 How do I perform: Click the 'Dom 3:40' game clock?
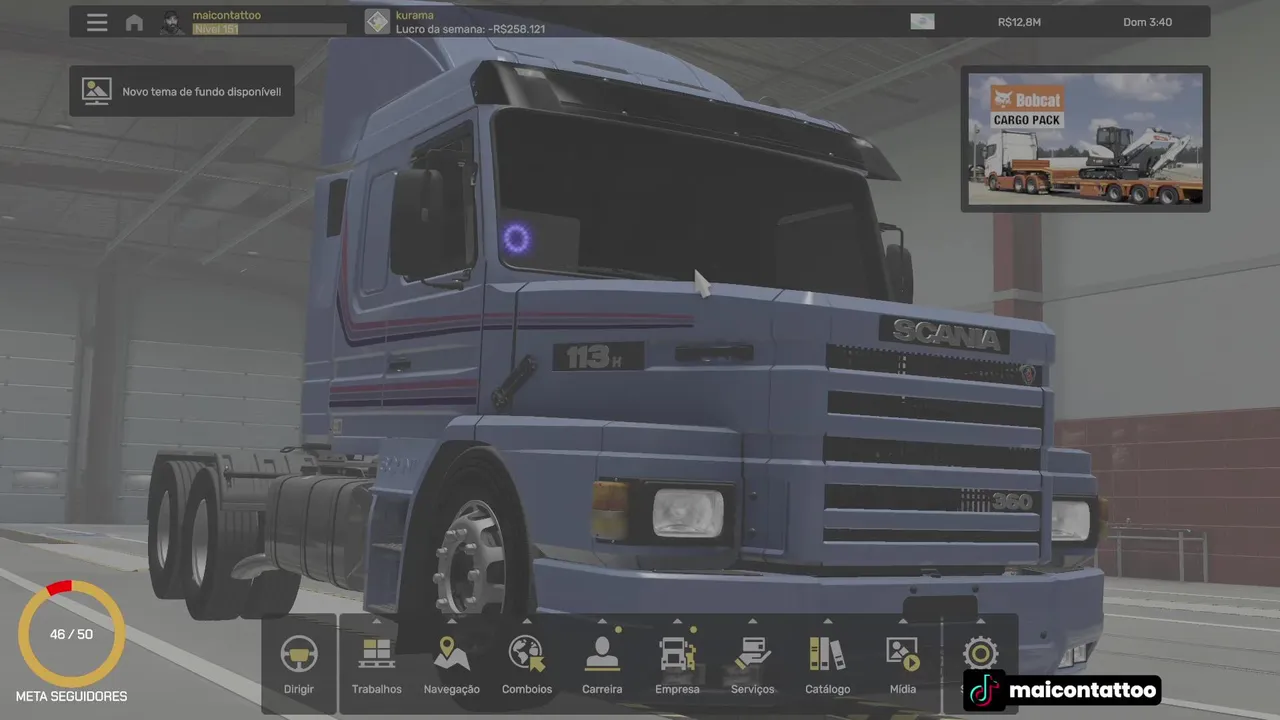click(1147, 22)
